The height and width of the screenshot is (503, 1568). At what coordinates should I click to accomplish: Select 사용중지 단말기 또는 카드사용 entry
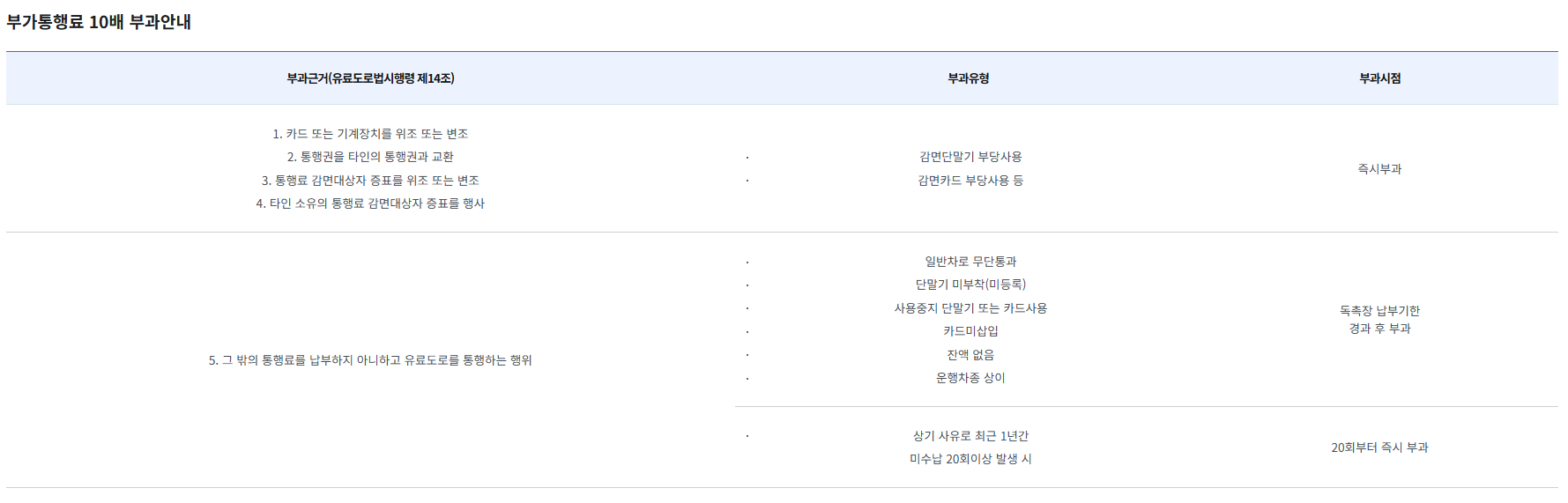coord(970,308)
